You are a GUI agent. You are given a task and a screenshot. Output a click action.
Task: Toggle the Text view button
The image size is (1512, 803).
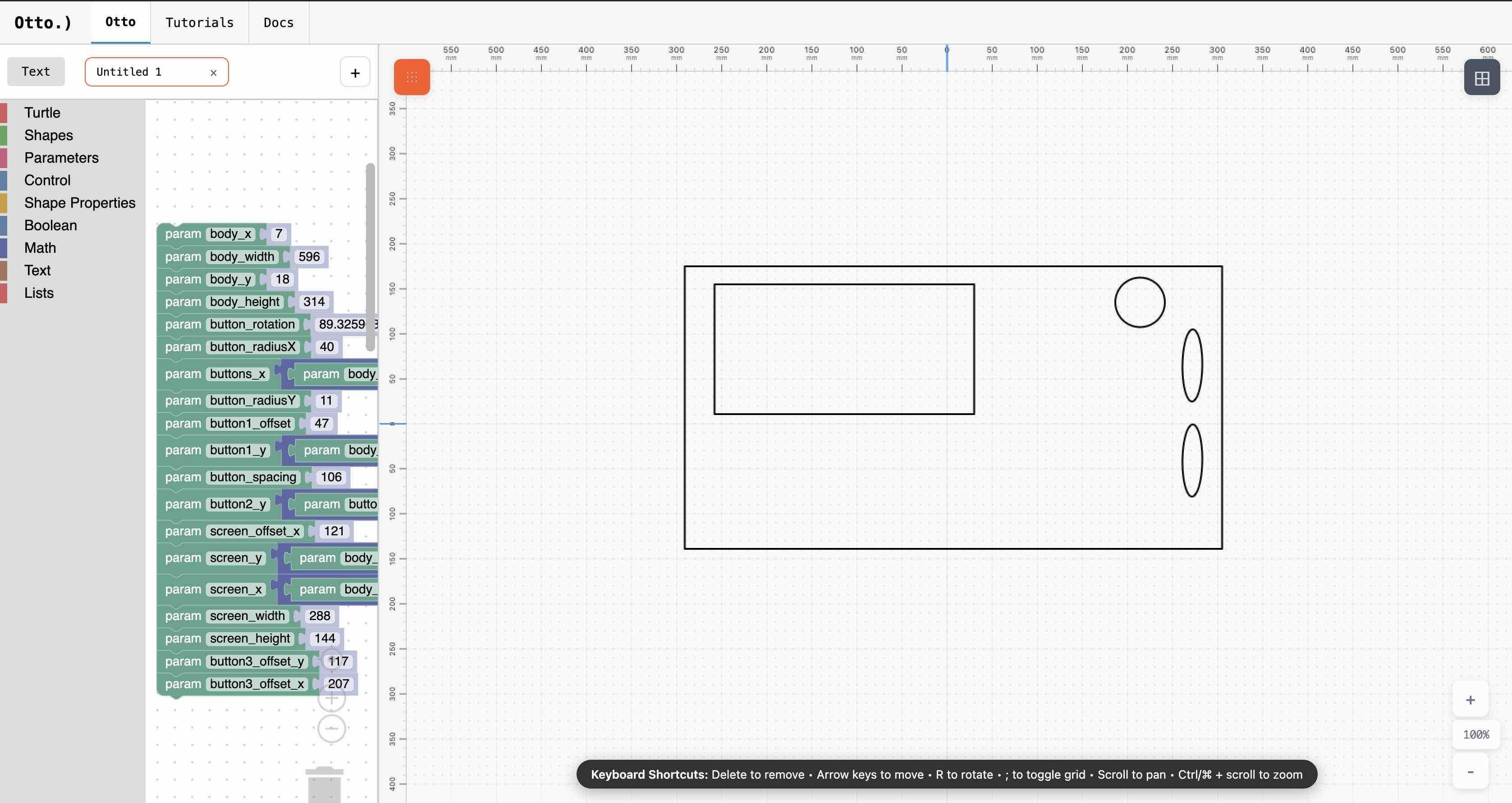[x=36, y=72]
